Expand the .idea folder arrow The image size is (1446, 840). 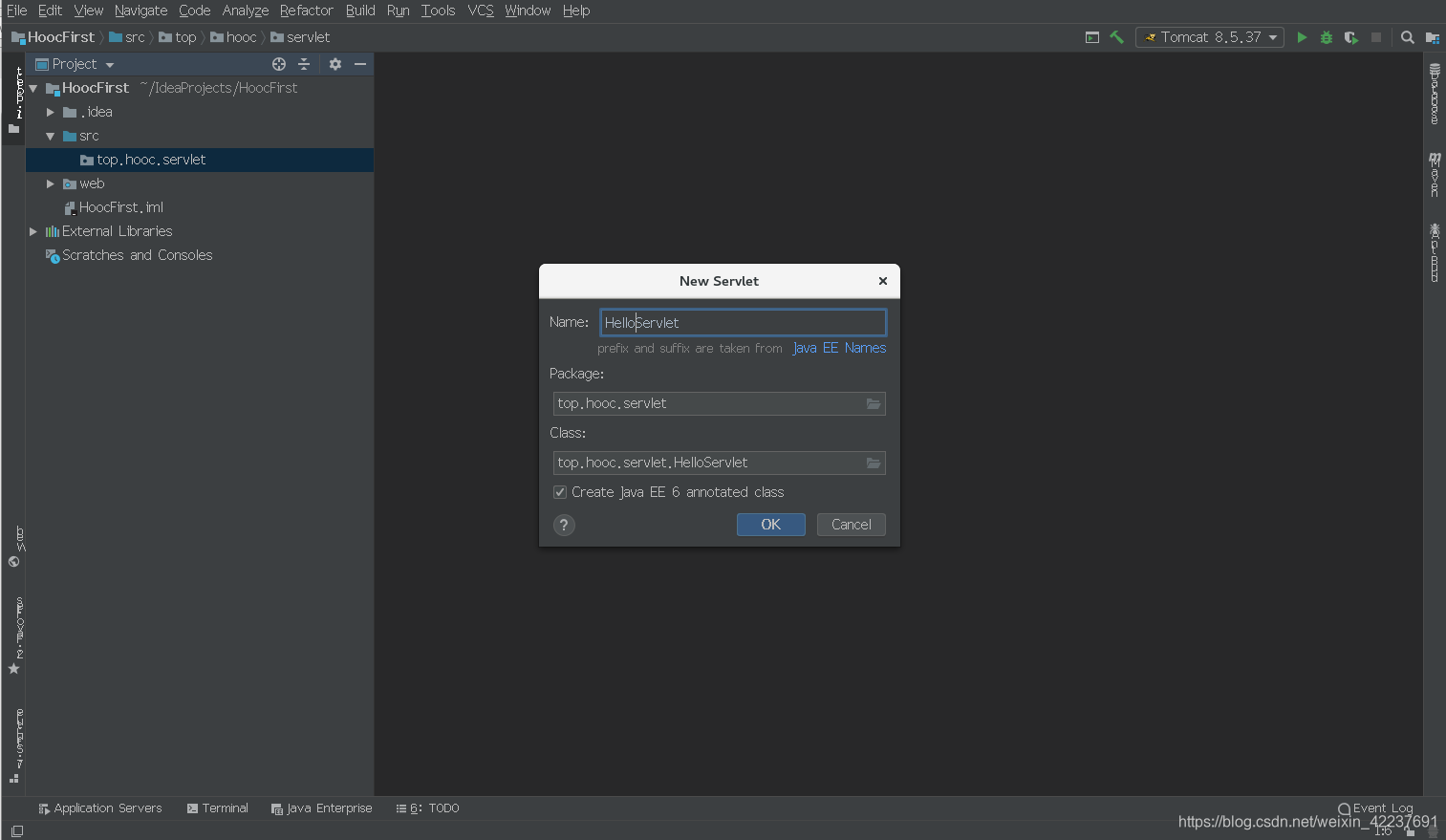click(x=51, y=112)
